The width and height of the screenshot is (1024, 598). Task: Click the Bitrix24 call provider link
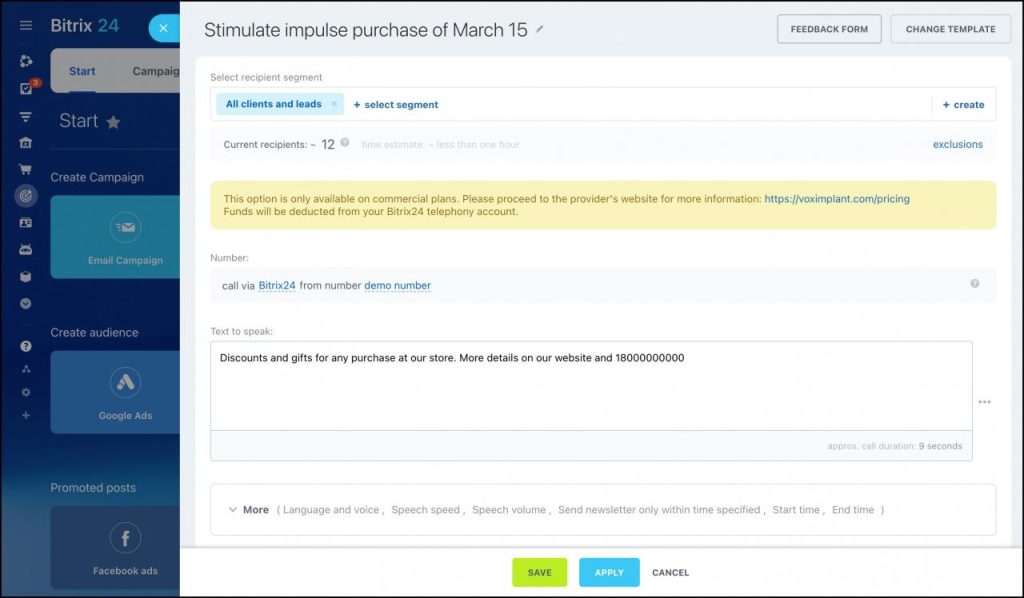point(277,285)
